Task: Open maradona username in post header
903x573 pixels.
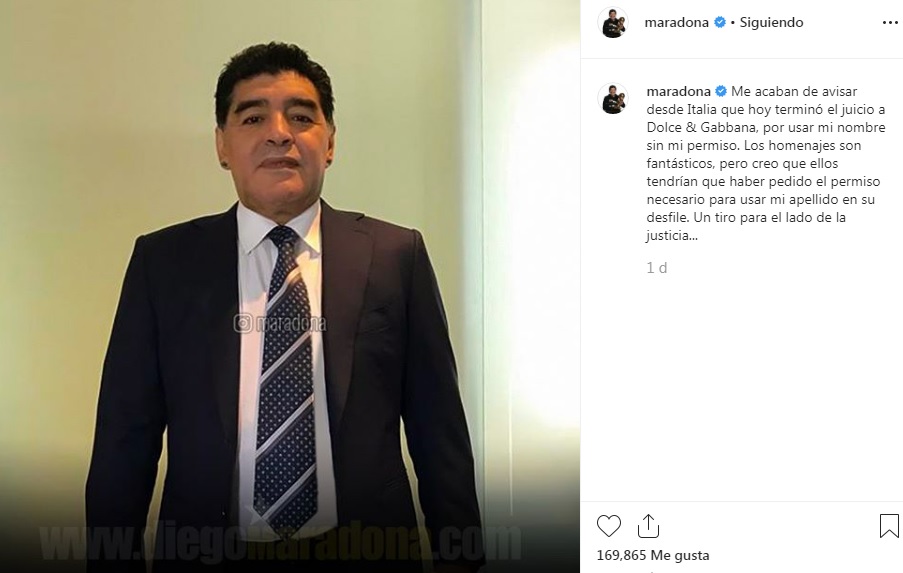Action: 676,22
